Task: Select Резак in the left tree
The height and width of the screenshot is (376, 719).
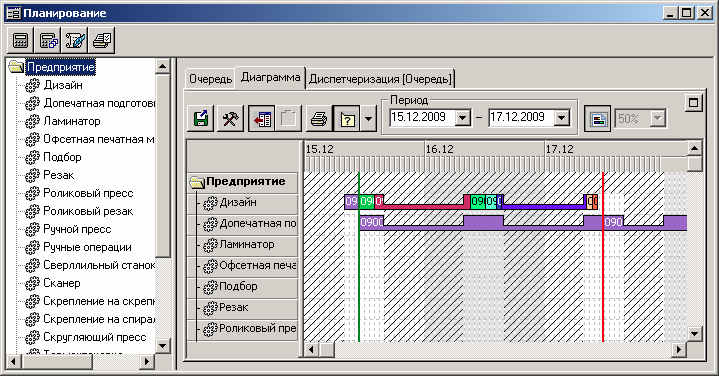Action: (x=58, y=175)
